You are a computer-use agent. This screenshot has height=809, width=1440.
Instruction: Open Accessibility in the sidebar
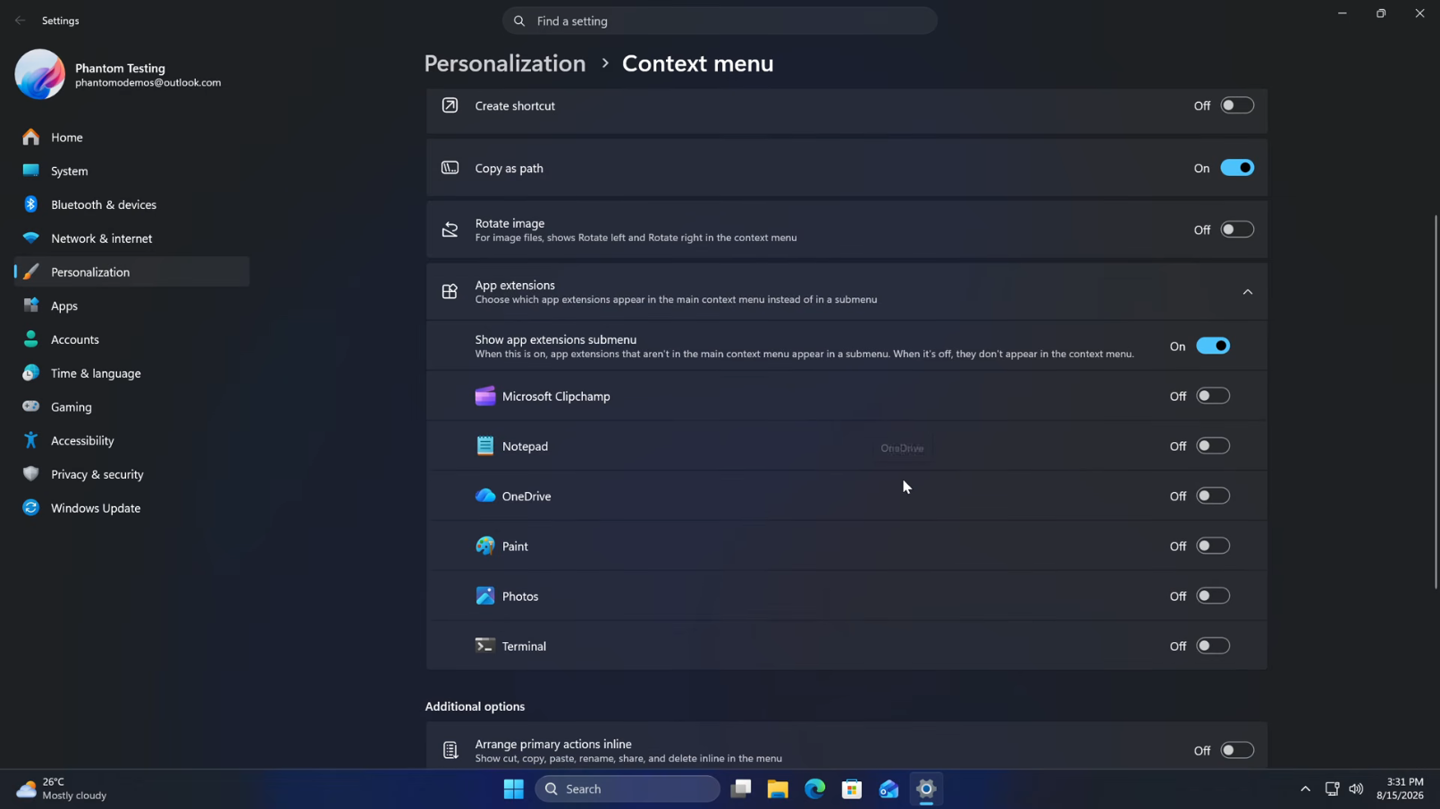[132, 441]
